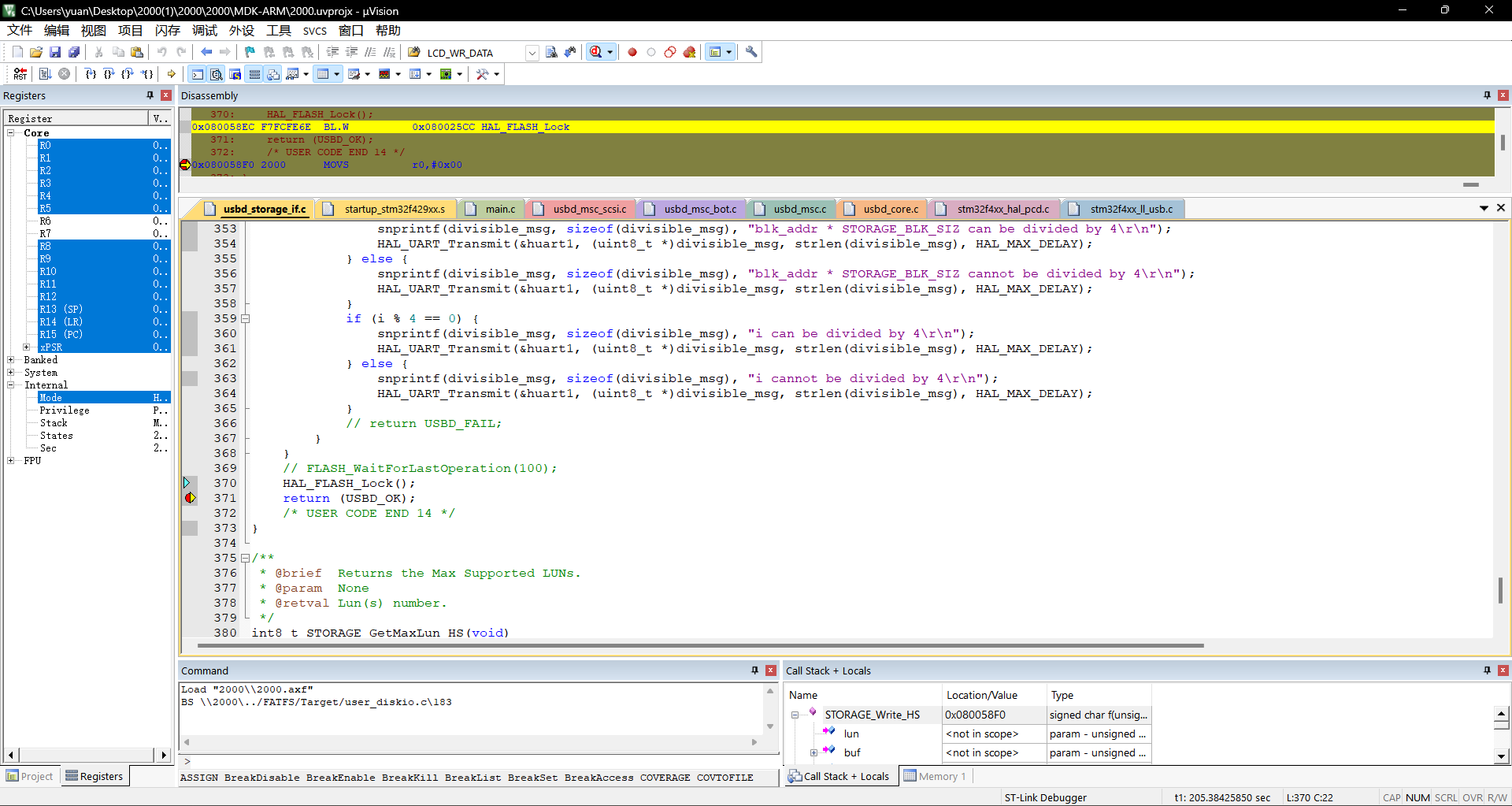Viewport: 1512px width, 806px height.
Task: Paste from clipboard icon
Action: (x=137, y=52)
